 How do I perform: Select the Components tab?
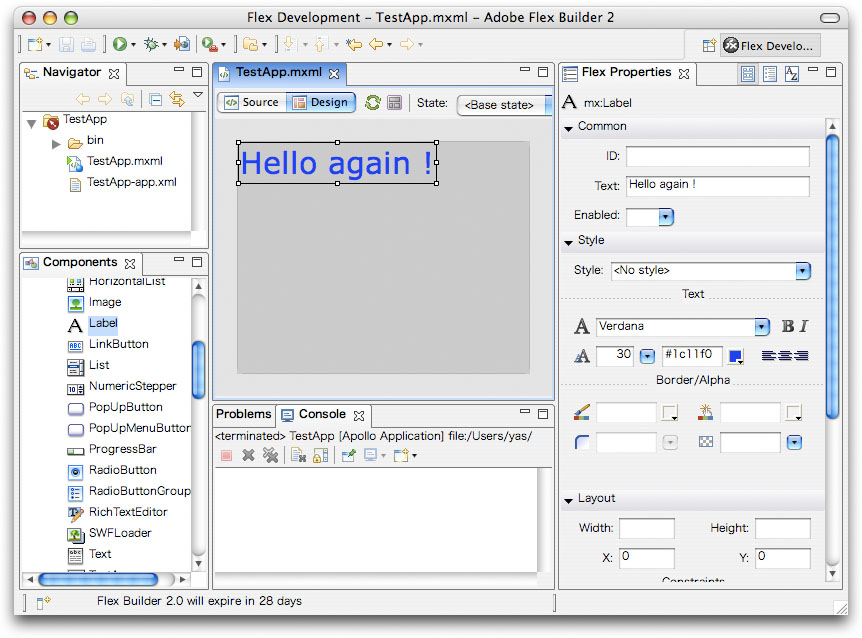point(80,263)
